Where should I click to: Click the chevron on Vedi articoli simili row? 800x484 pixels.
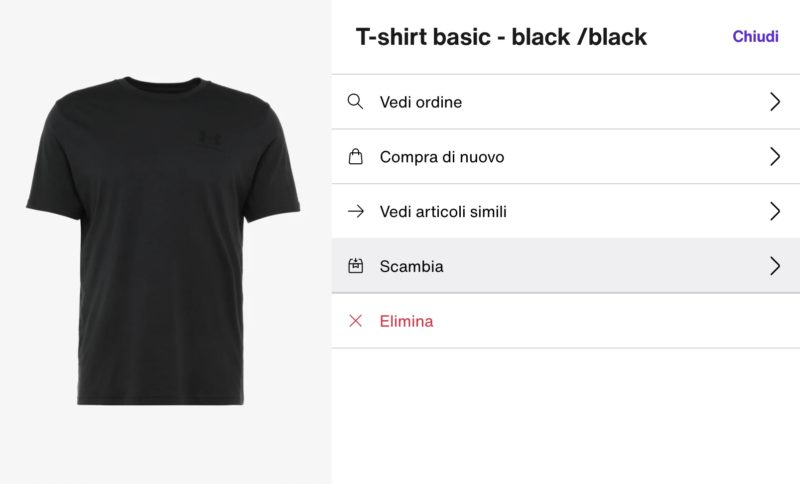(x=774, y=212)
